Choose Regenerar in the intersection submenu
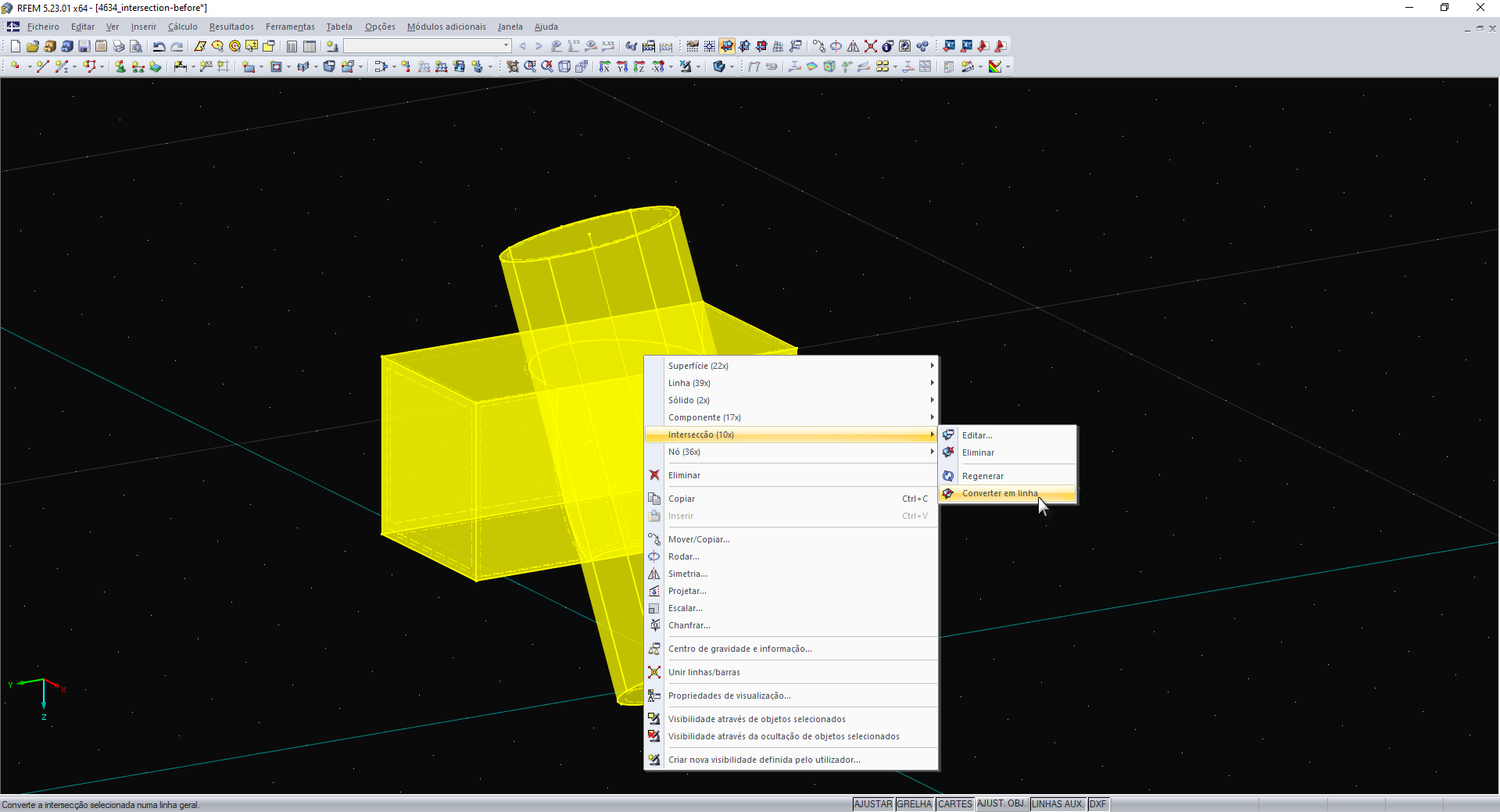The width and height of the screenshot is (1500, 812). [x=983, y=476]
